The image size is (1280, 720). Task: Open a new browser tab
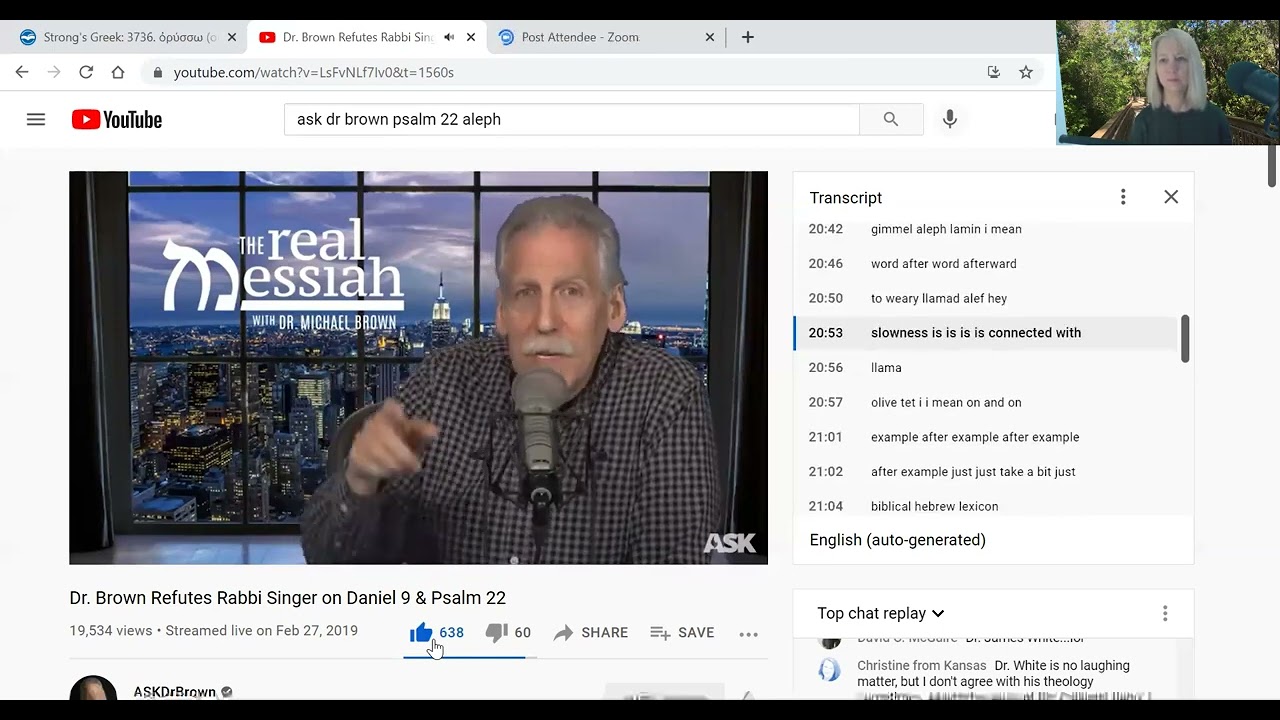click(748, 37)
